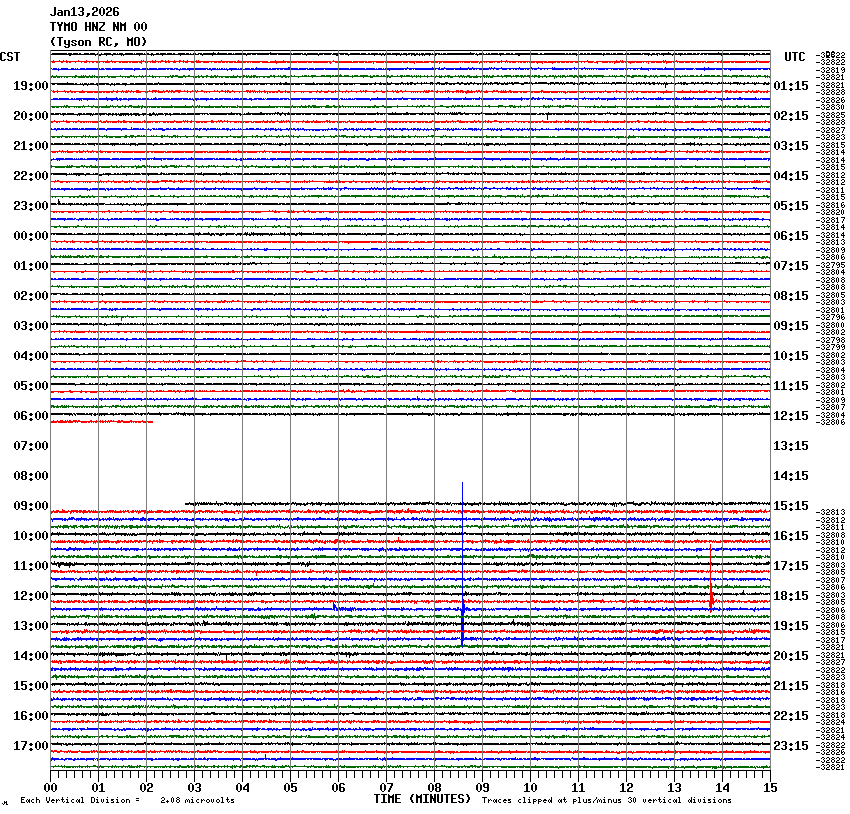Click the 05 minute tick label on x-axis
The image size is (850, 814).
click(x=290, y=787)
